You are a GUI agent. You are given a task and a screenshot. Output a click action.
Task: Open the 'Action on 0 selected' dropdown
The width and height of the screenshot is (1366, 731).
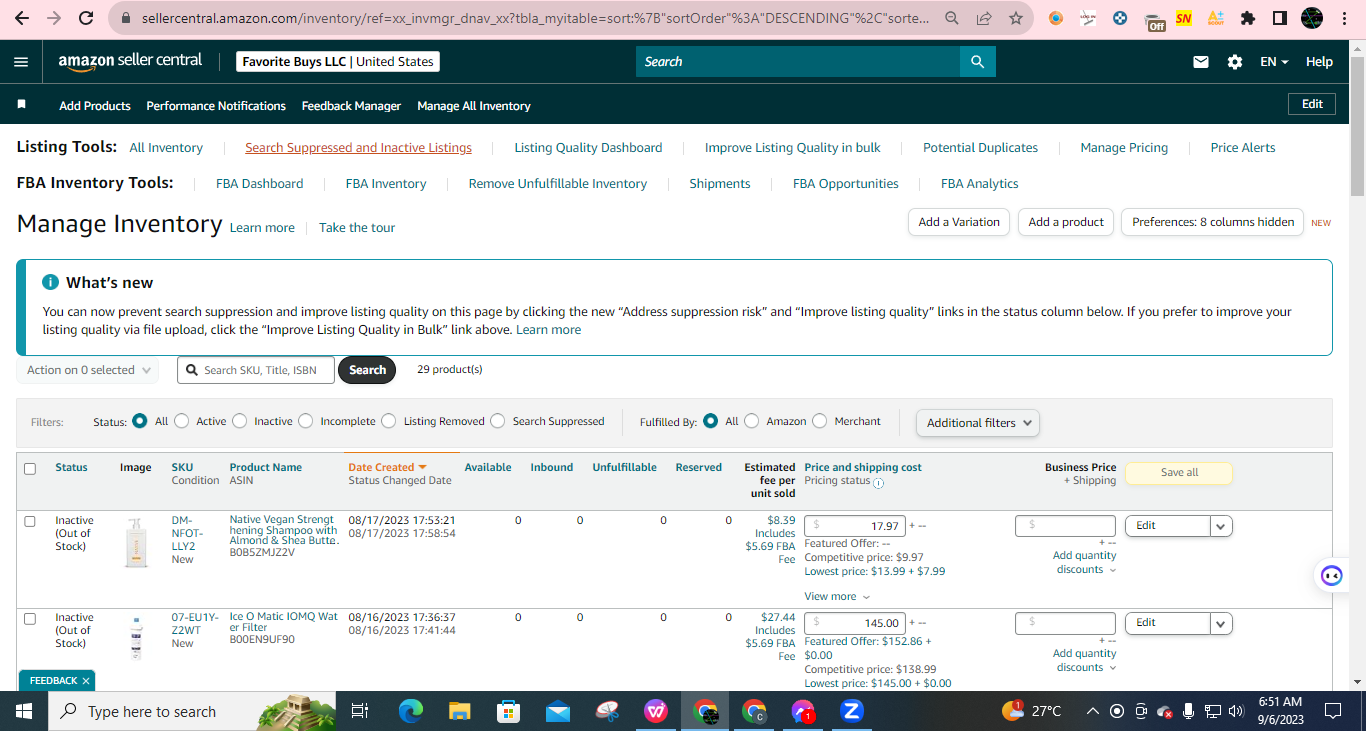tap(88, 370)
